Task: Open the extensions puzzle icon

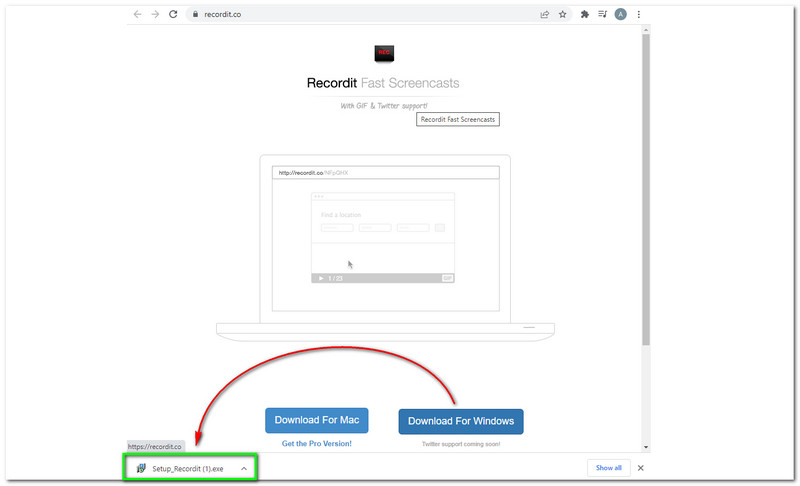Action: coord(585,14)
